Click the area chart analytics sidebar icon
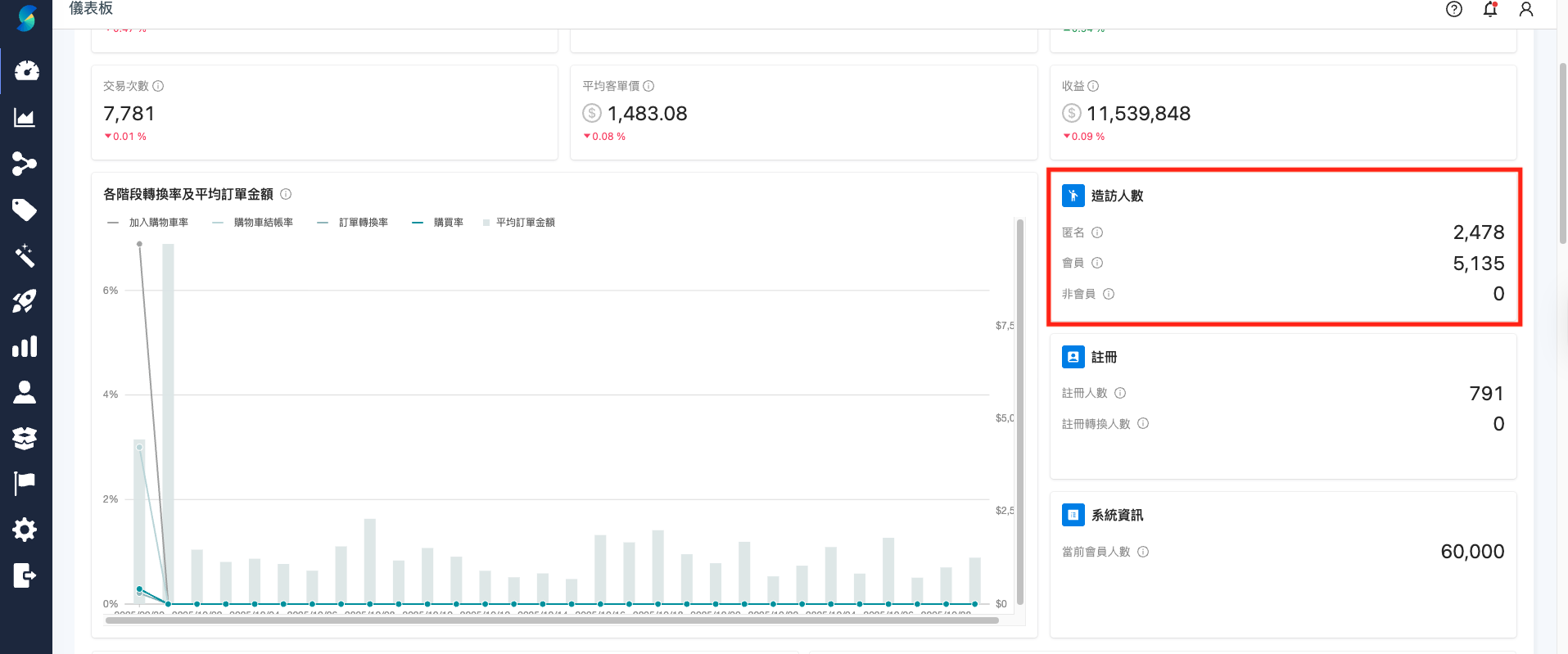Viewport: 1568px width, 654px height. [25, 118]
